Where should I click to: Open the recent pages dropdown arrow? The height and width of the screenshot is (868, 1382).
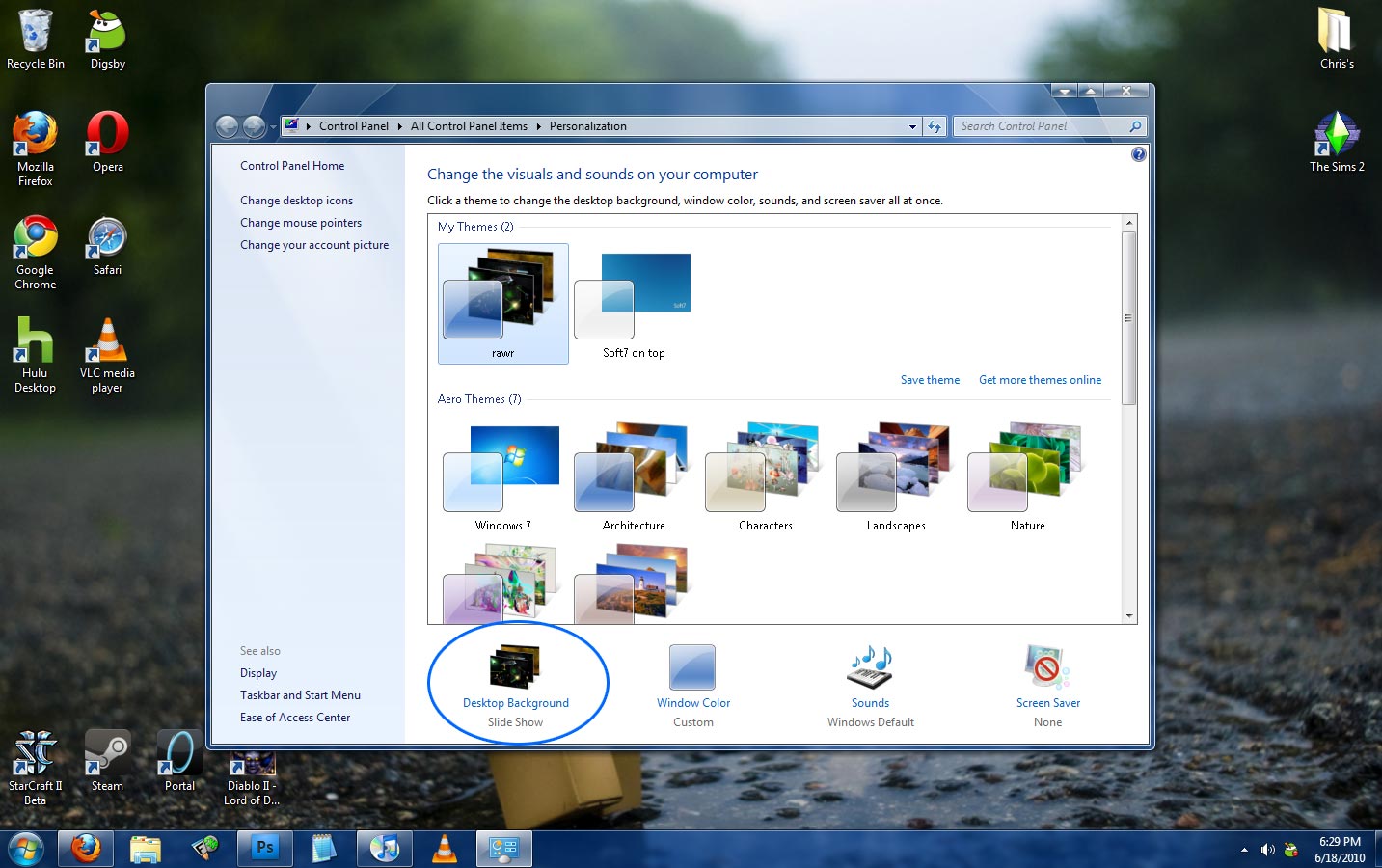(x=274, y=126)
